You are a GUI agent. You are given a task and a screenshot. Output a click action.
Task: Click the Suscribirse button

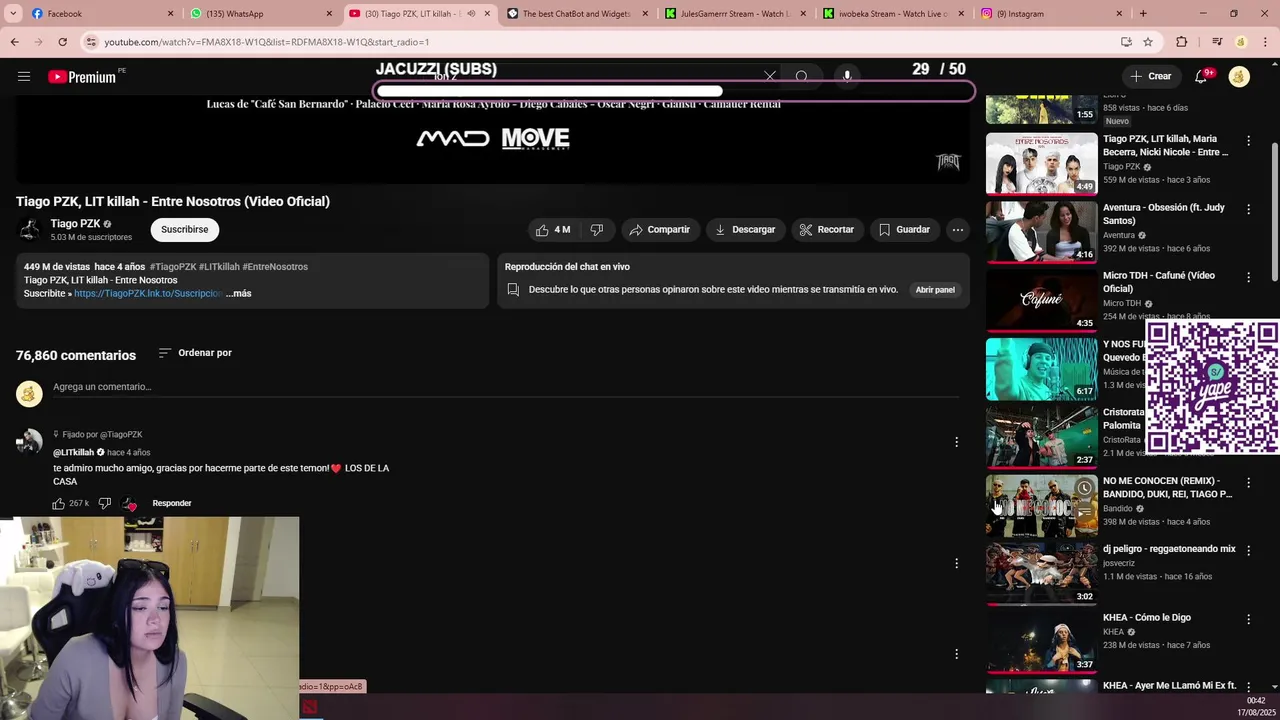point(185,230)
